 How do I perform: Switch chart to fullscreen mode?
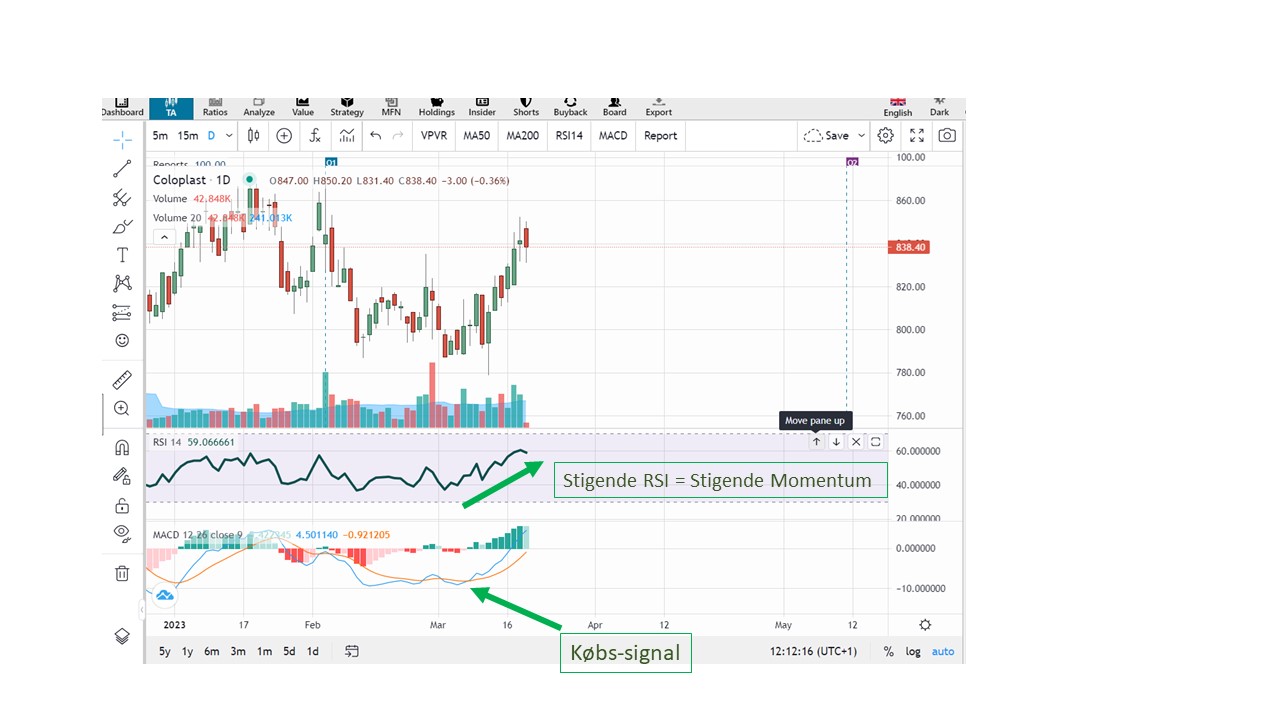(x=917, y=136)
